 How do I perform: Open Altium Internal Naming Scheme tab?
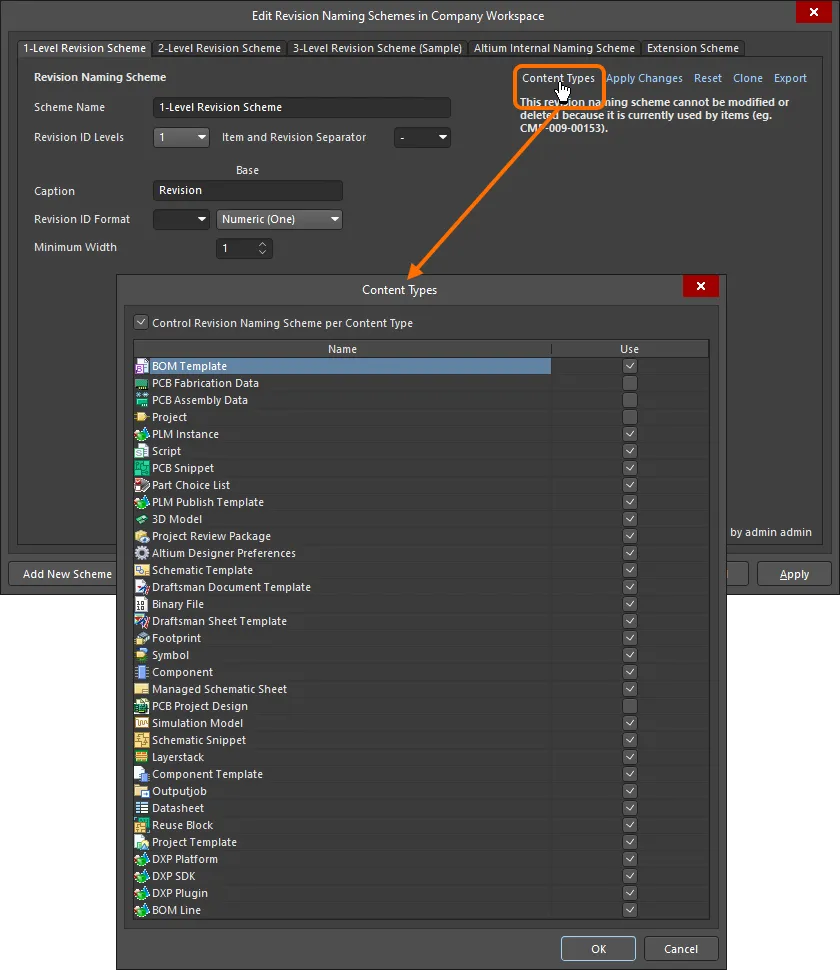(x=554, y=48)
